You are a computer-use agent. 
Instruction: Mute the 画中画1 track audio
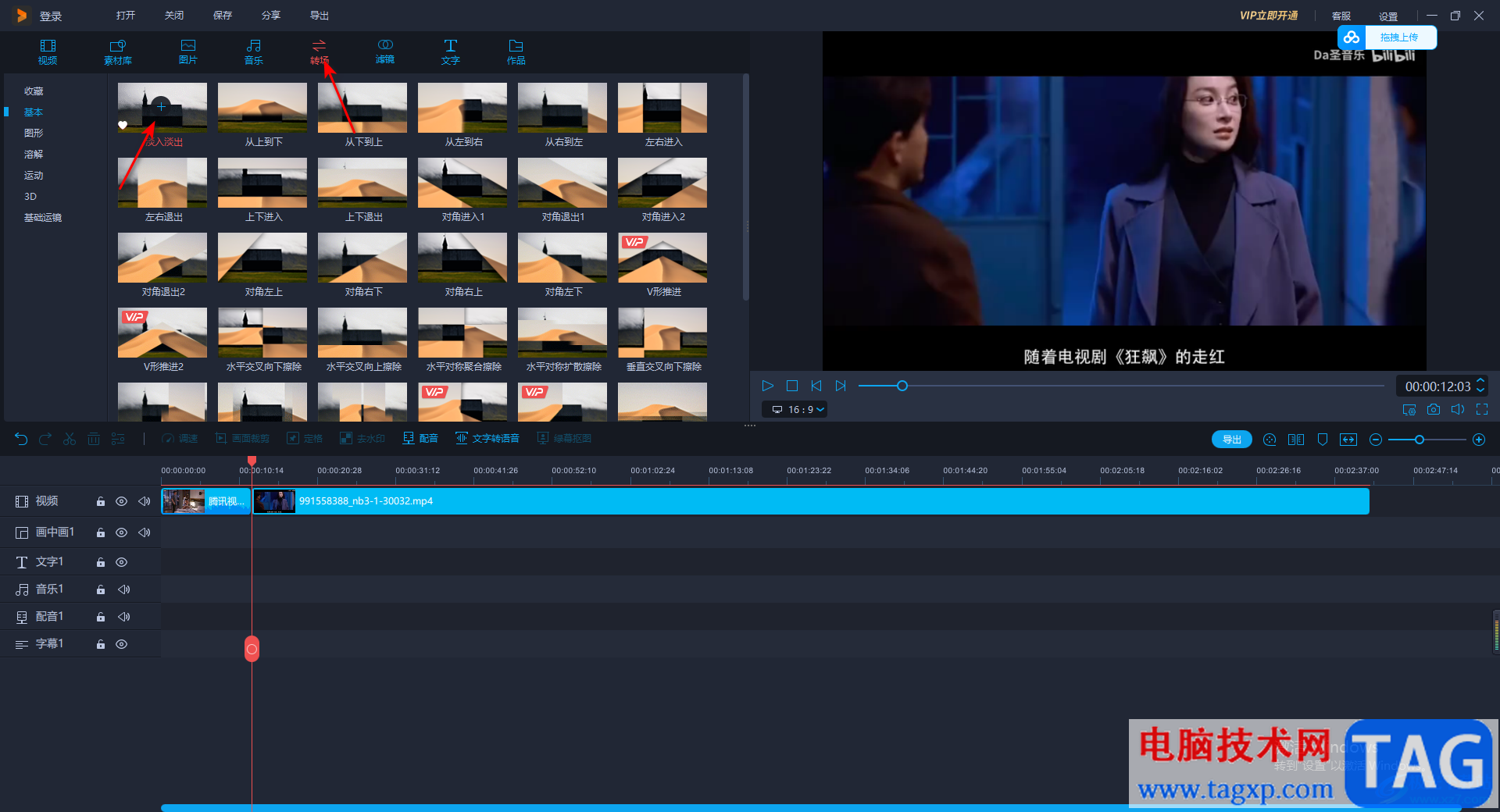pos(145,532)
